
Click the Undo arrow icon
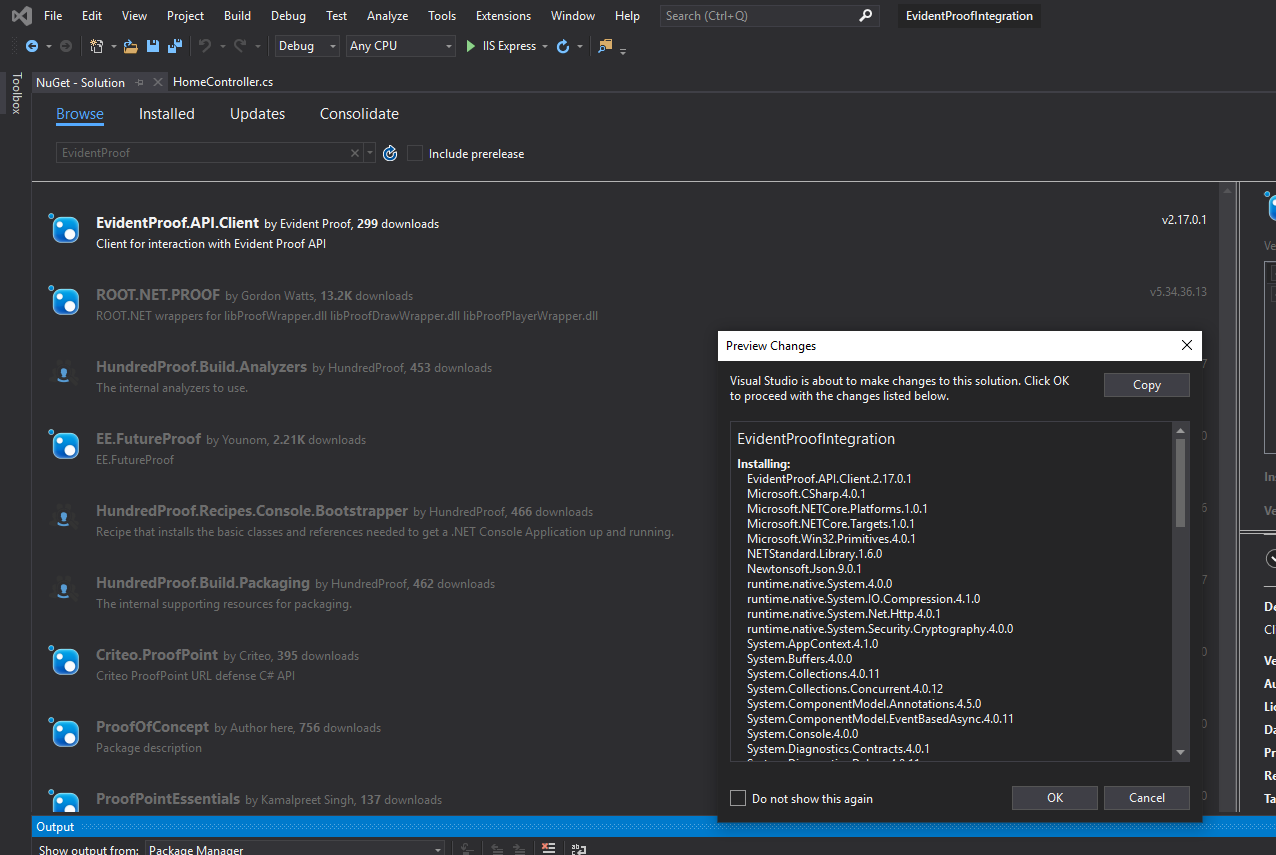pyautogui.click(x=205, y=46)
